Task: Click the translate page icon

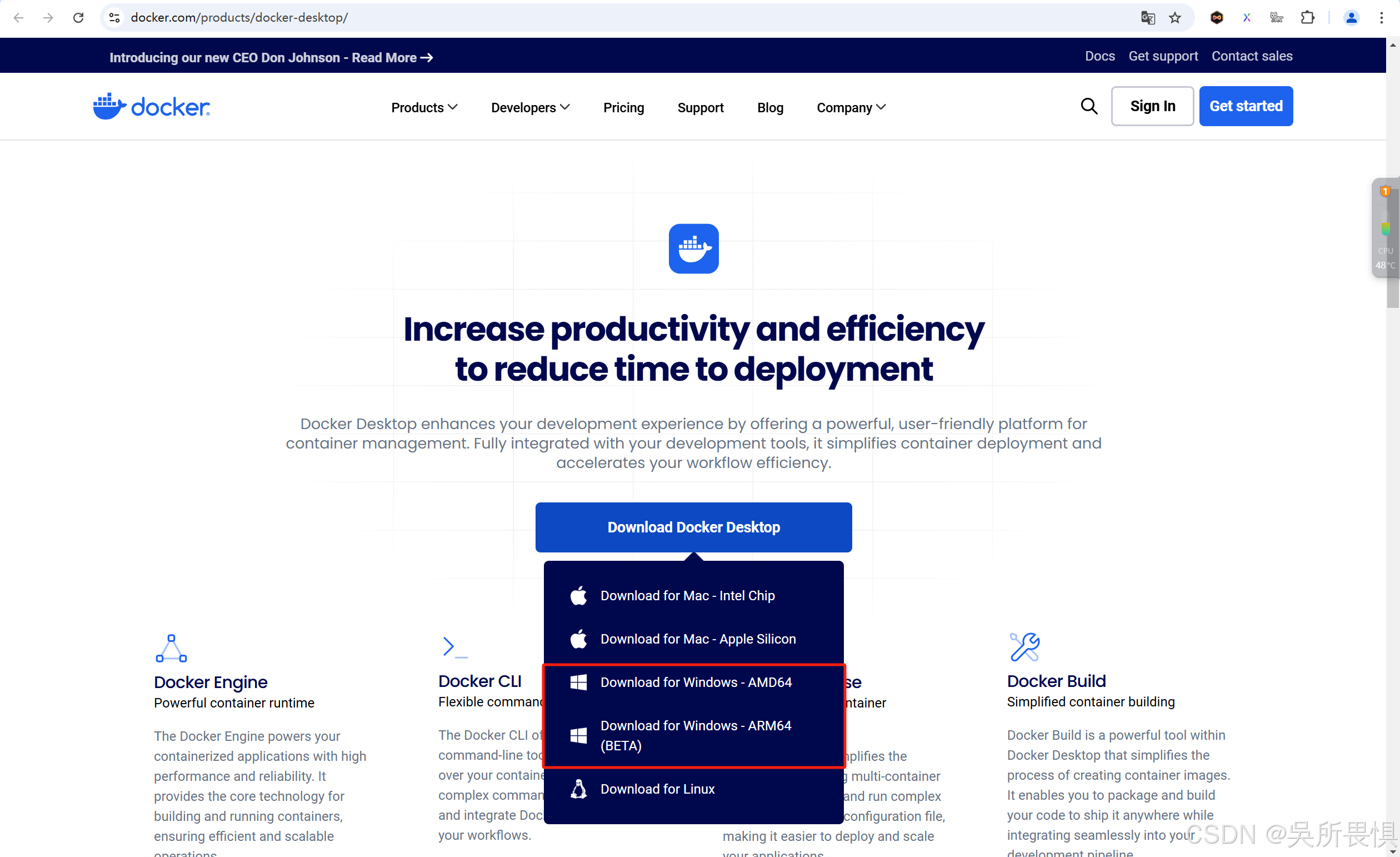Action: tap(1148, 18)
